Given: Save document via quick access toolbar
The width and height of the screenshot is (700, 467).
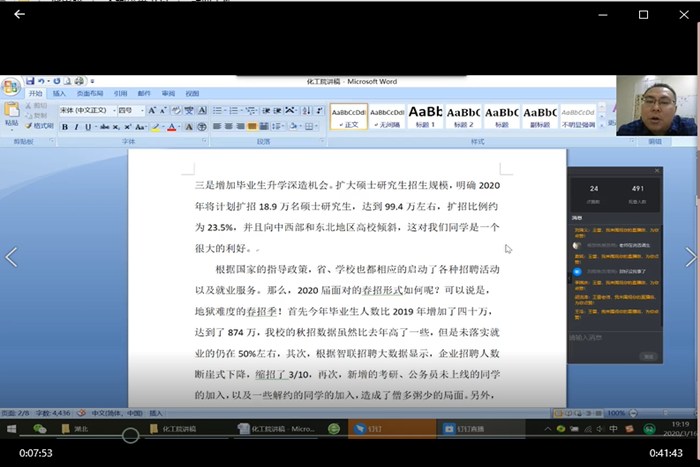Looking at the screenshot, I should (30, 81).
